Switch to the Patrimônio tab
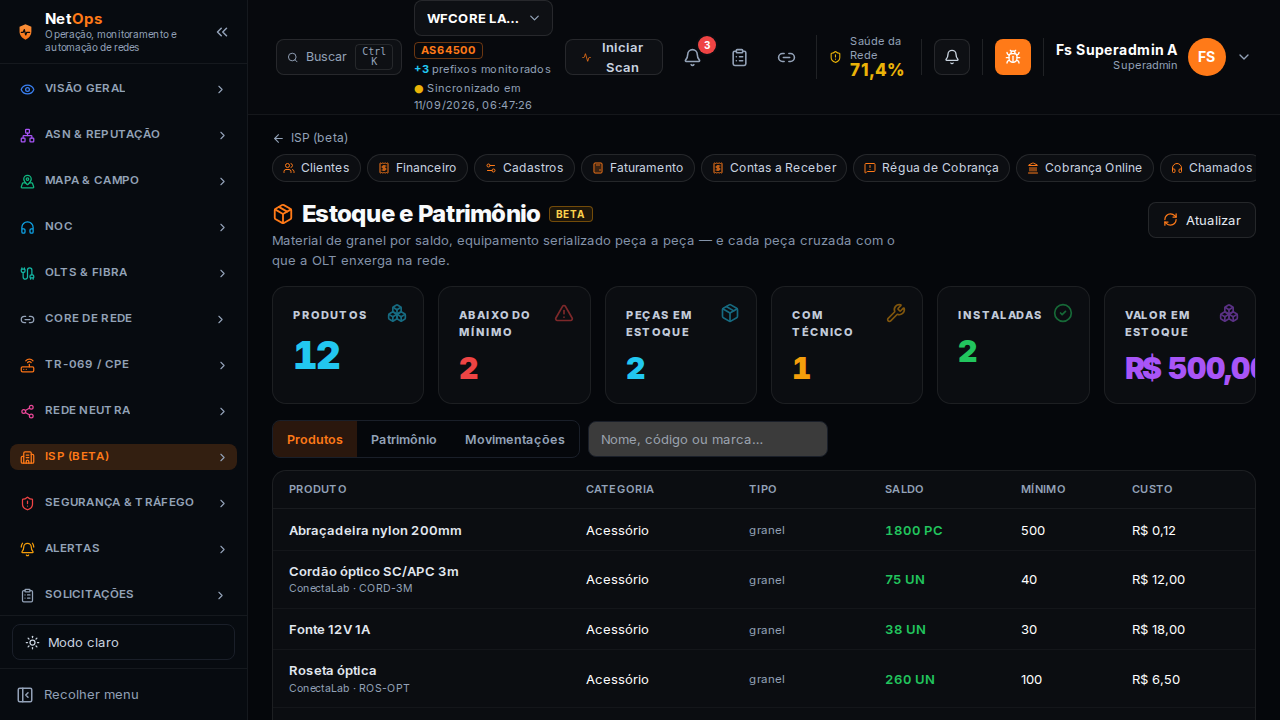Viewport: 1280px width, 720px height. [x=404, y=439]
